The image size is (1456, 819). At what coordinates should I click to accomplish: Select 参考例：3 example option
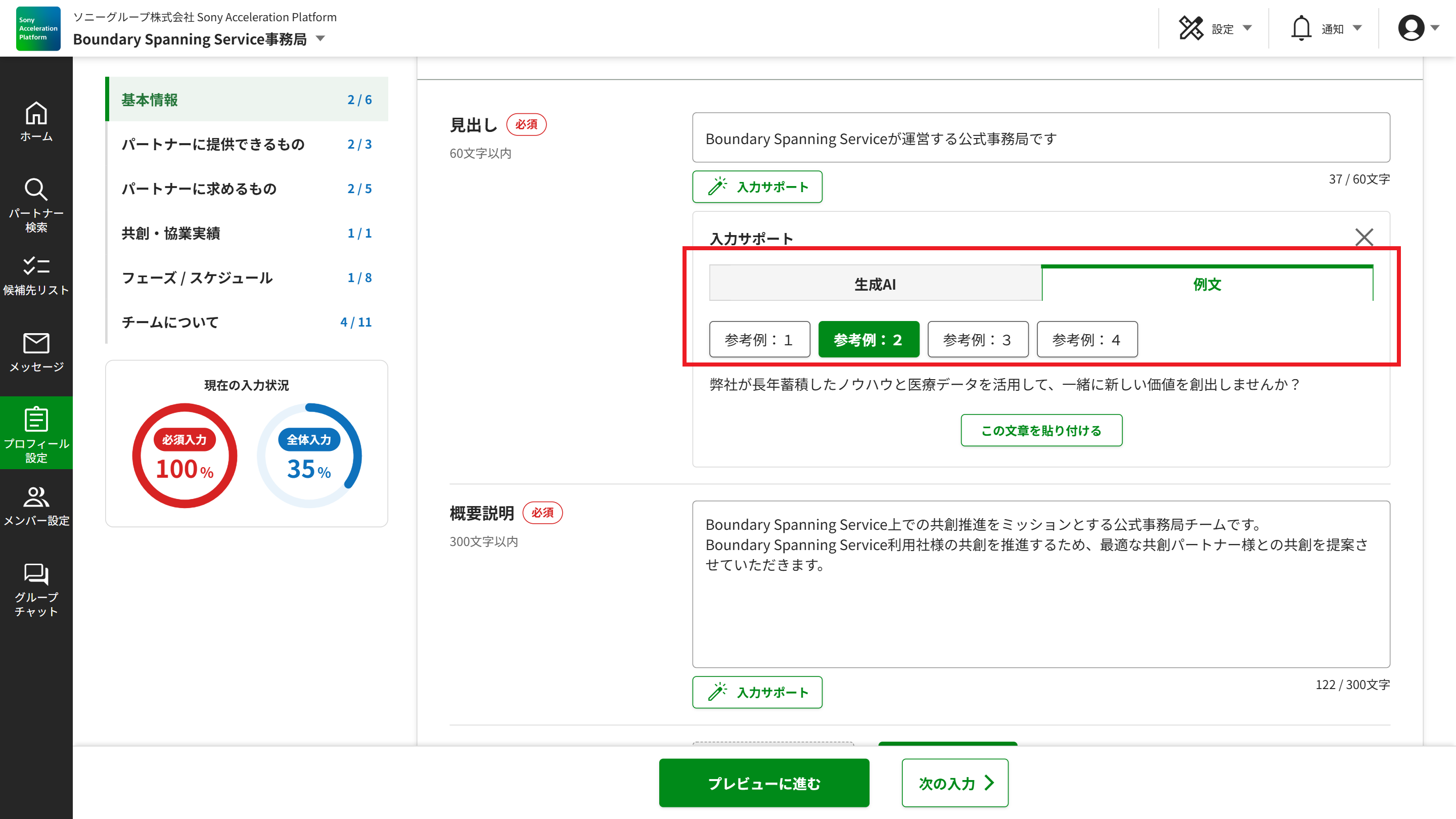(x=977, y=340)
